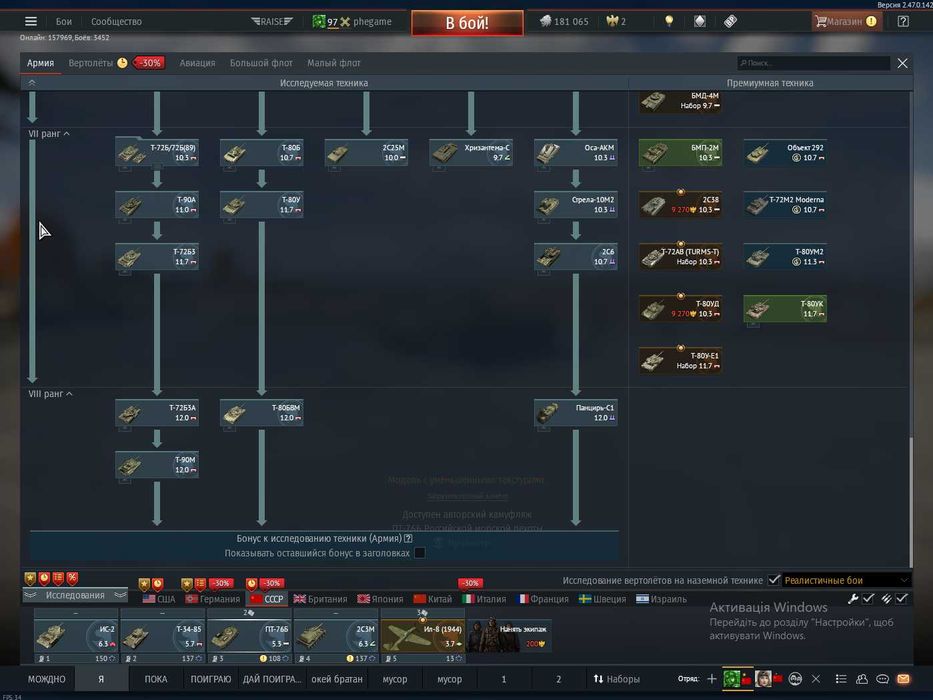Viewport: 933px width, 700px height.
Task: Select the Швеция nation
Action: coord(602,599)
